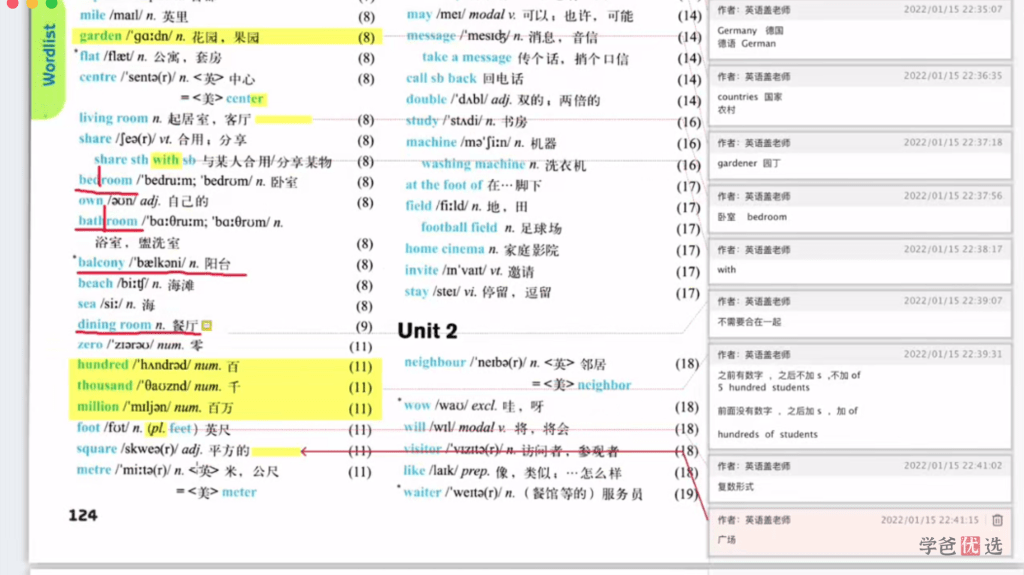Select the 复数形式 comment
Image resolution: width=1024 pixels, height=575 pixels.
coord(860,478)
